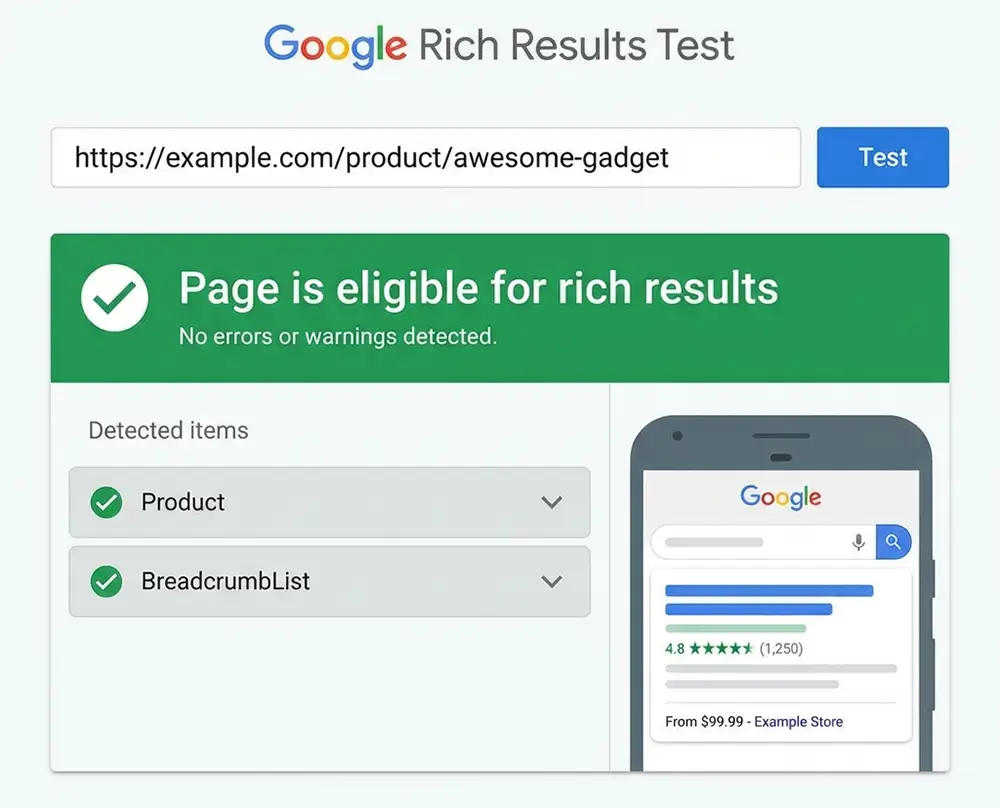Click the white checkmark in the green banner
The width and height of the screenshot is (1000, 808).
(114, 297)
